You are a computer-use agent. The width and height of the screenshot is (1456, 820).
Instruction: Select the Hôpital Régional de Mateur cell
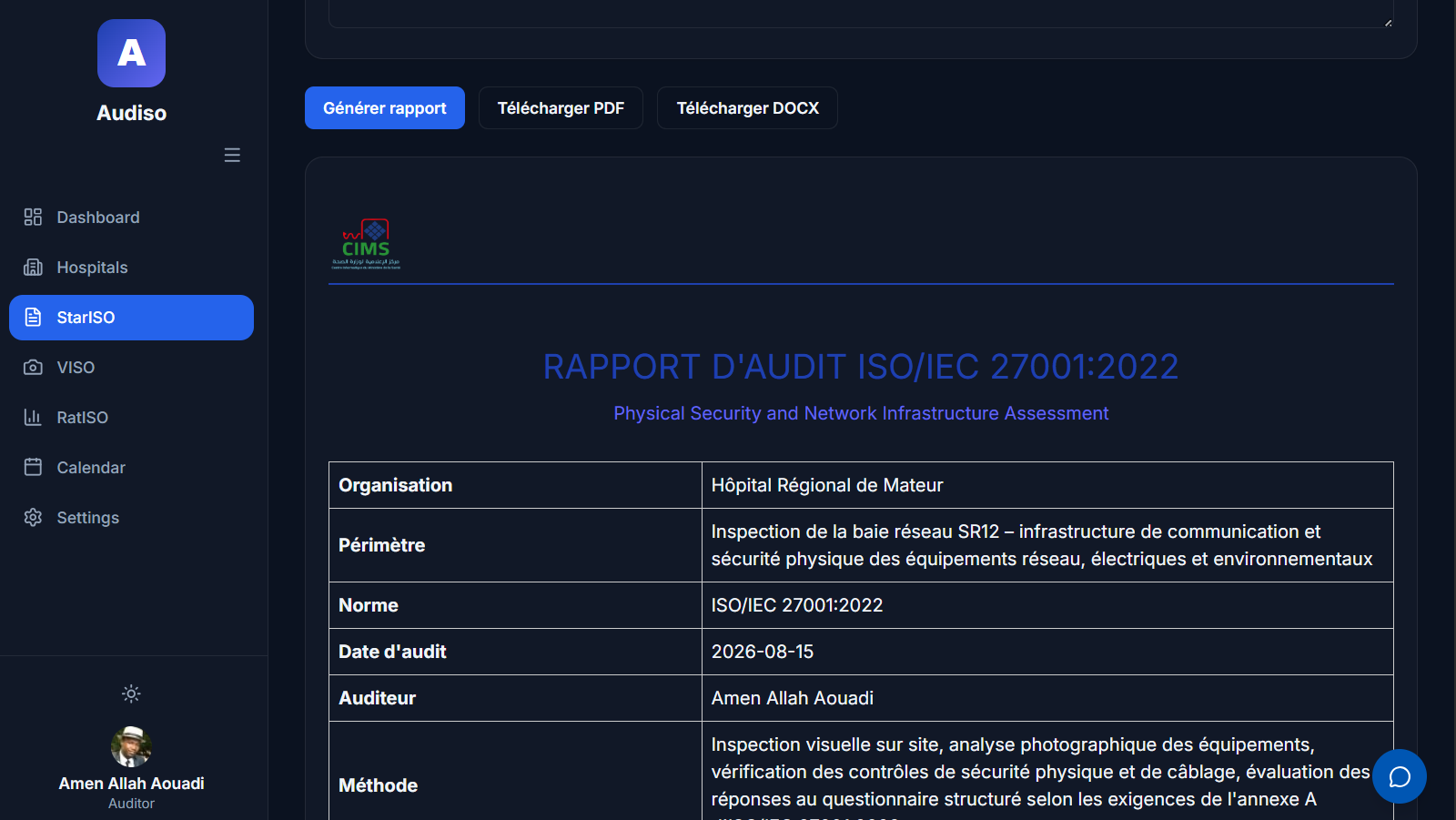1047,485
